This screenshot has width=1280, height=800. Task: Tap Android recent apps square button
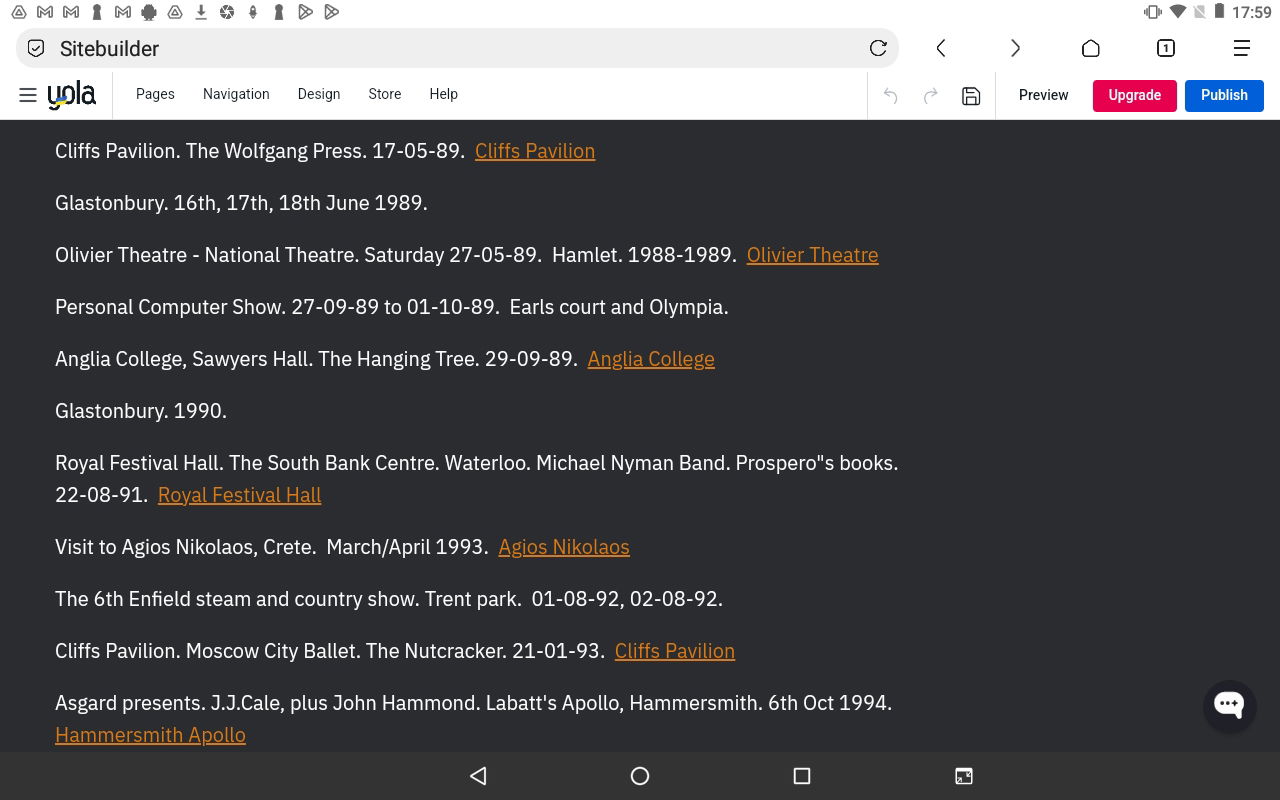tap(801, 776)
